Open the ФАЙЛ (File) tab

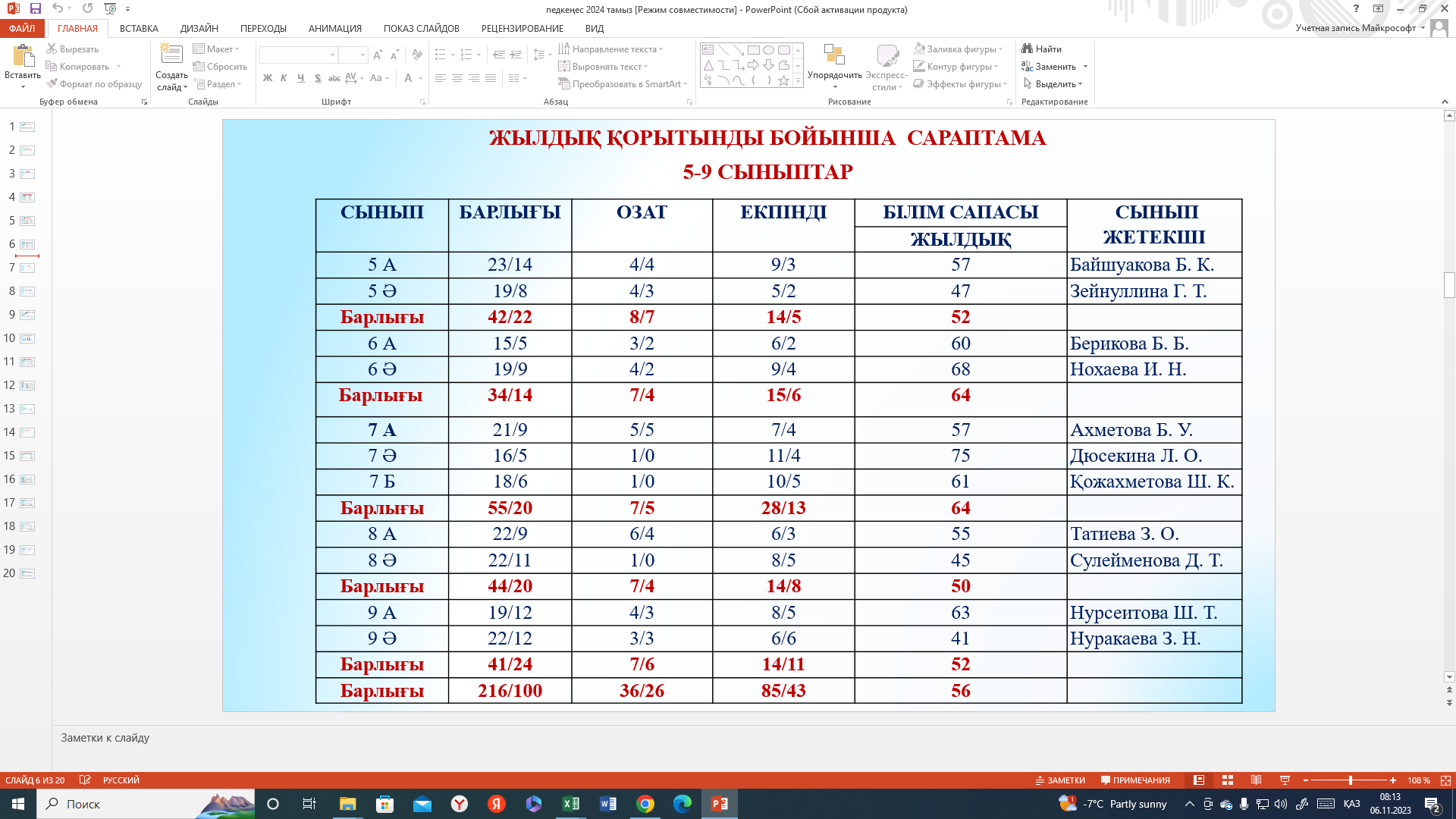(x=22, y=28)
